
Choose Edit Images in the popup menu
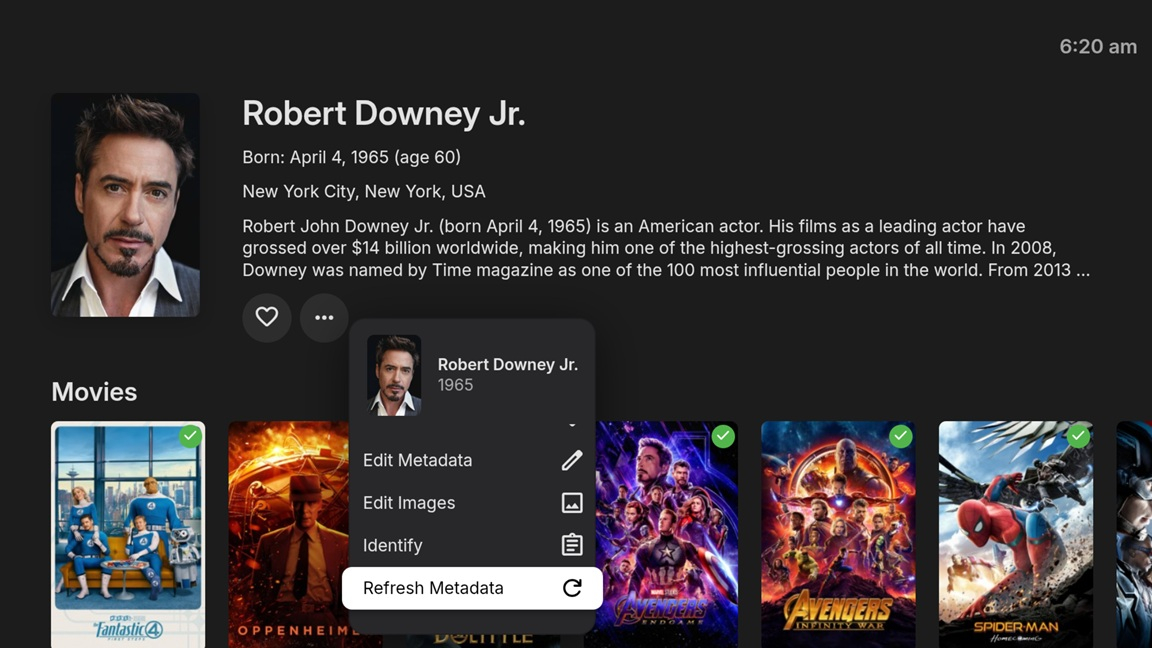(409, 503)
